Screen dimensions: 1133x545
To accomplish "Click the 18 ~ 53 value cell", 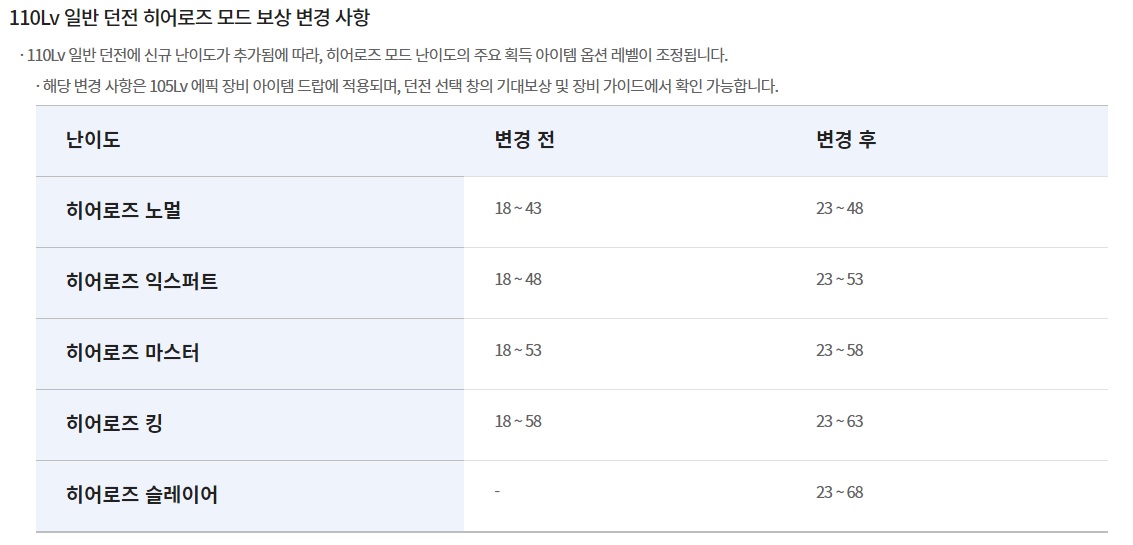I will [x=518, y=351].
